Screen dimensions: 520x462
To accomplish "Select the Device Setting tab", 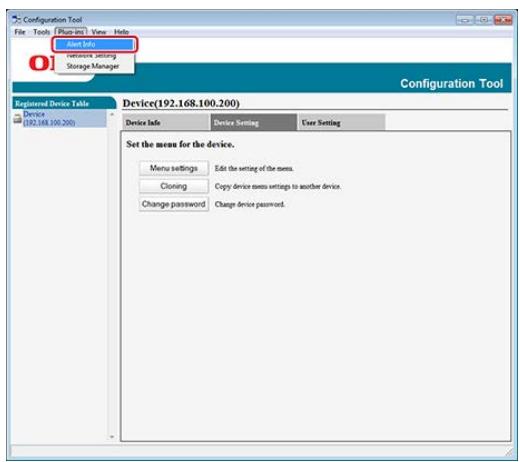I will tap(254, 122).
